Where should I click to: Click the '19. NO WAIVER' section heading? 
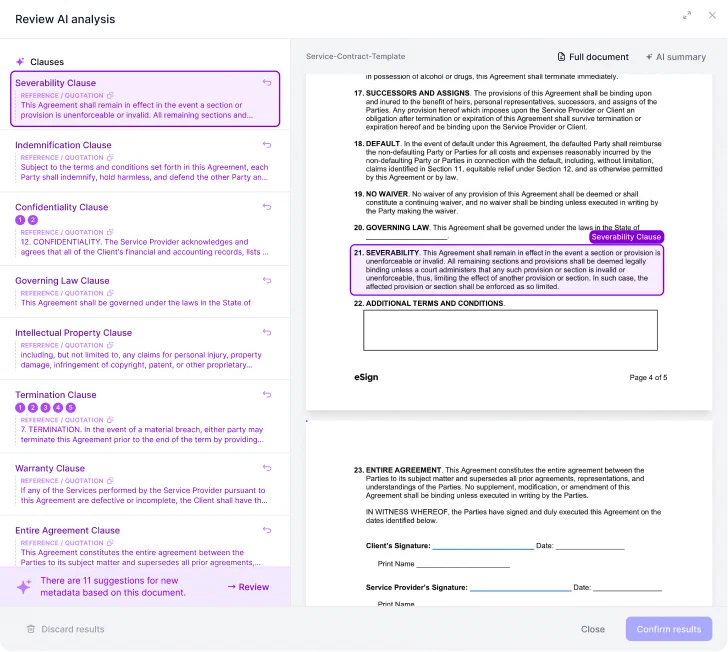(381, 194)
